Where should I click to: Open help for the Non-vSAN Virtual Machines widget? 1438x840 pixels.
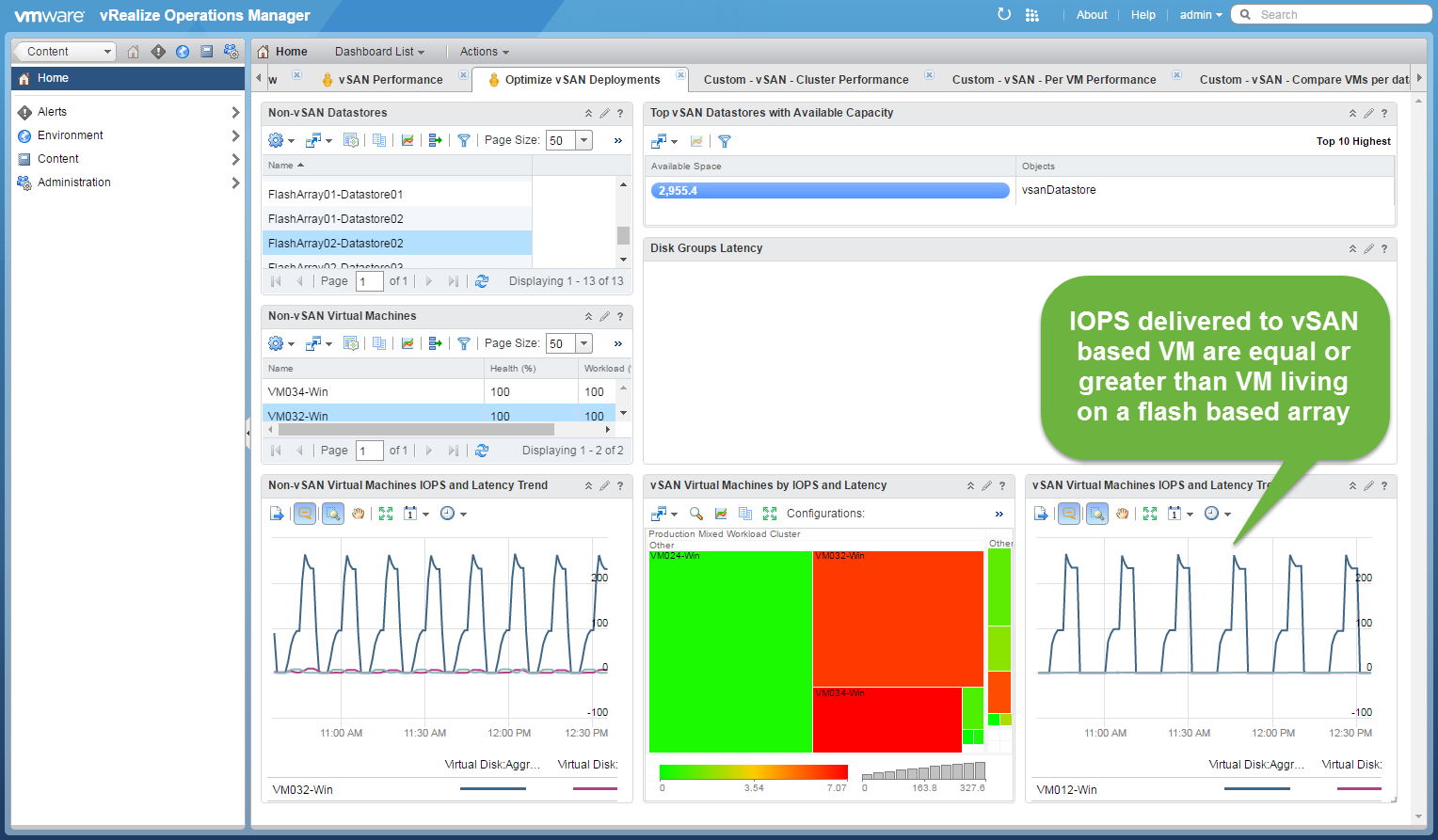click(620, 316)
